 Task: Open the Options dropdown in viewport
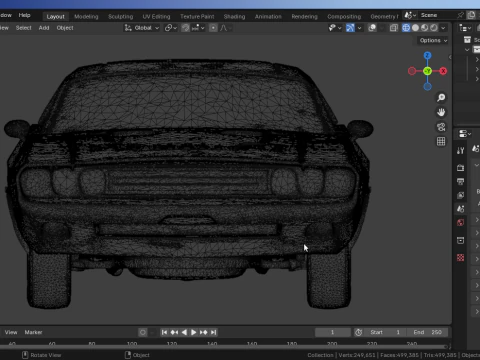tap(433, 40)
